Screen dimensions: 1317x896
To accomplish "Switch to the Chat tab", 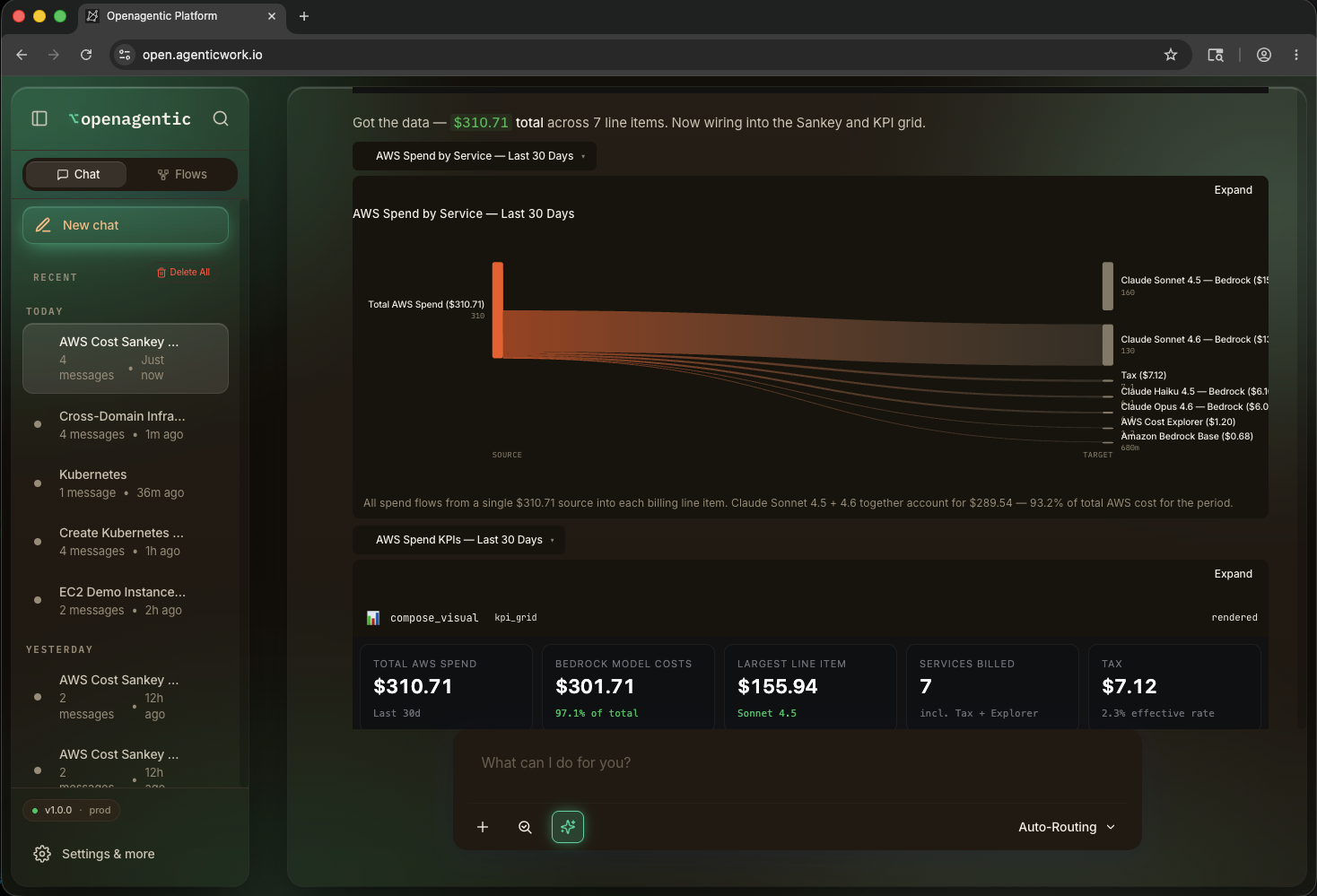I will 76,174.
